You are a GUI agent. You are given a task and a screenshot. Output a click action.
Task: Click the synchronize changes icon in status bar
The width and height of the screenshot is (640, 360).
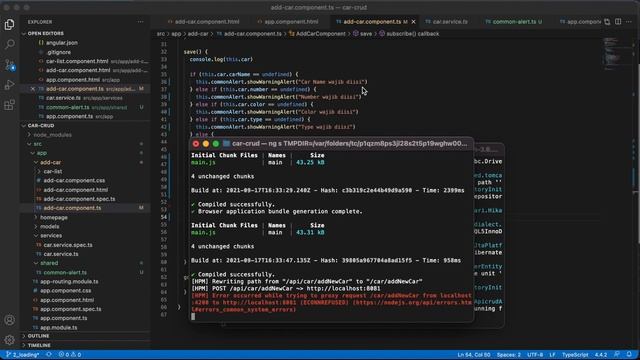click(x=49, y=355)
